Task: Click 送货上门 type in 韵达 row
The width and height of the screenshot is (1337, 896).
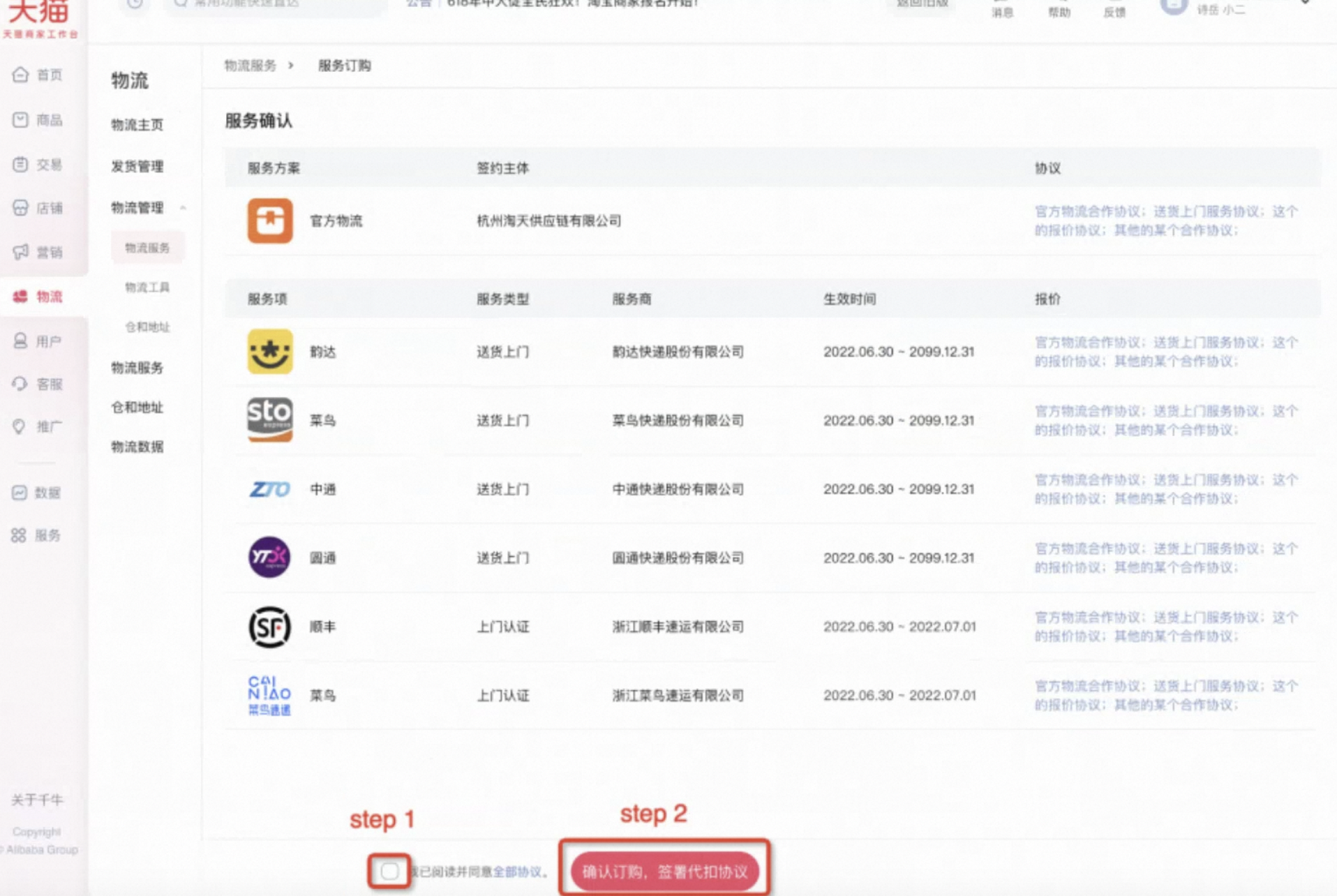Action: 503,352
